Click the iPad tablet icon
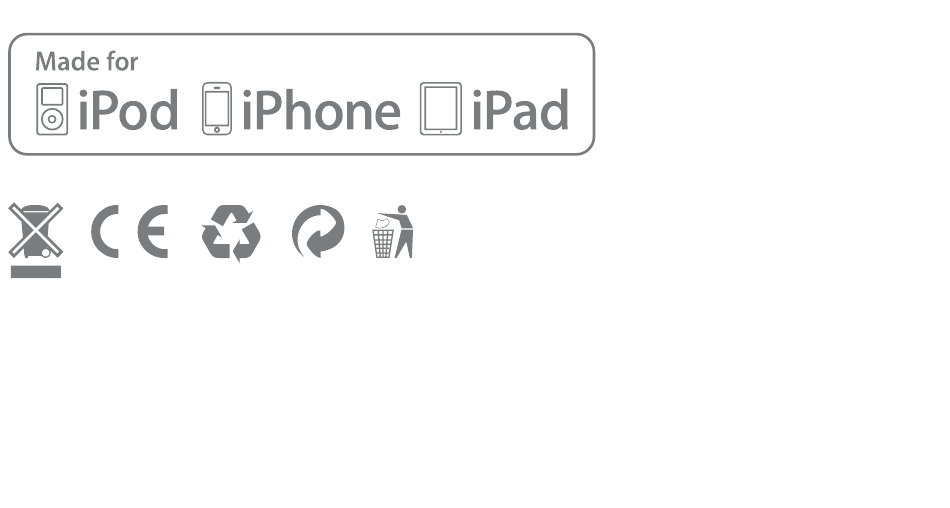950x508 pixels. (x=440, y=109)
